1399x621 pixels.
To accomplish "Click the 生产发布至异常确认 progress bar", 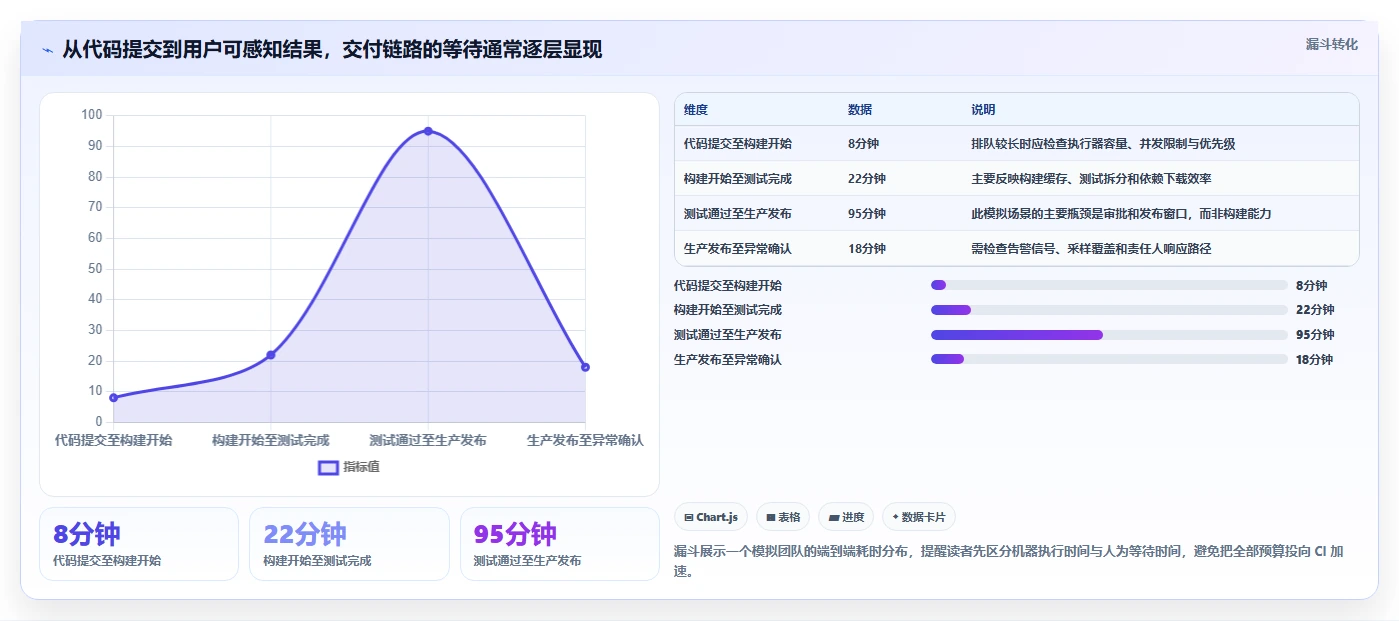I will [x=1109, y=359].
